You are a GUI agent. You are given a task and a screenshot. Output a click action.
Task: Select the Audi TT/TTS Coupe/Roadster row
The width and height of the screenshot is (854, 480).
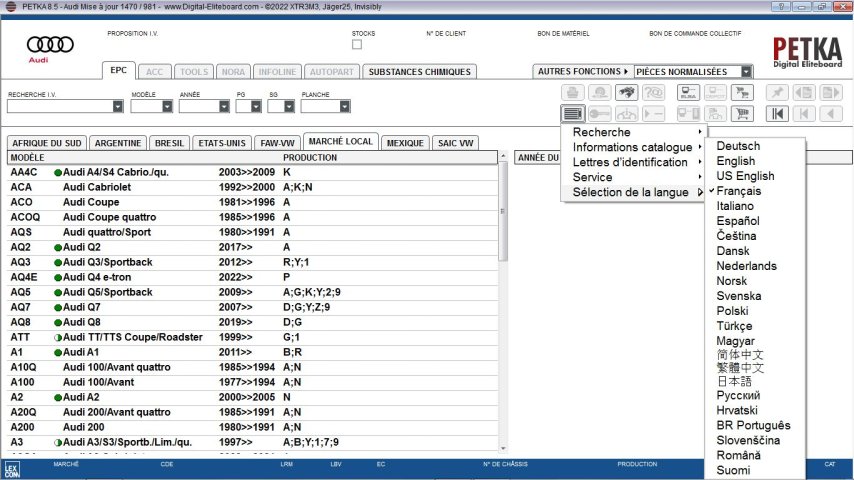point(253,337)
